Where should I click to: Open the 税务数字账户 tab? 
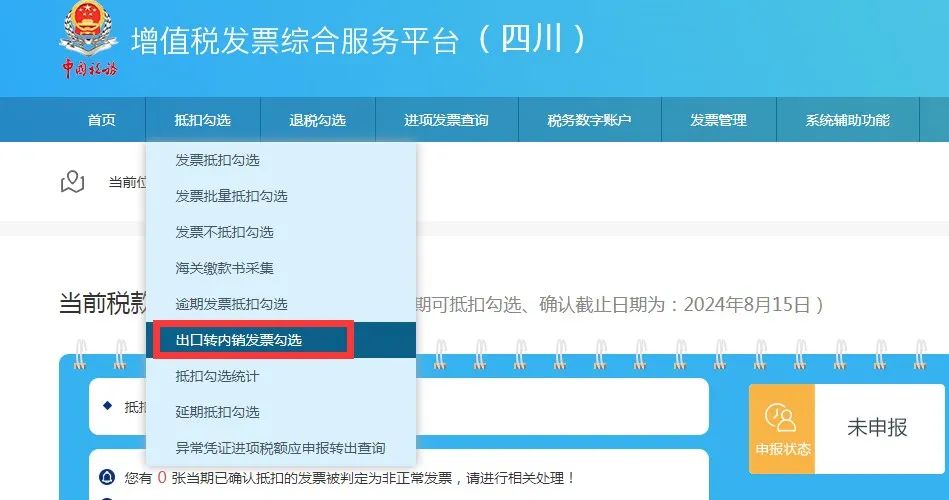[x=589, y=120]
